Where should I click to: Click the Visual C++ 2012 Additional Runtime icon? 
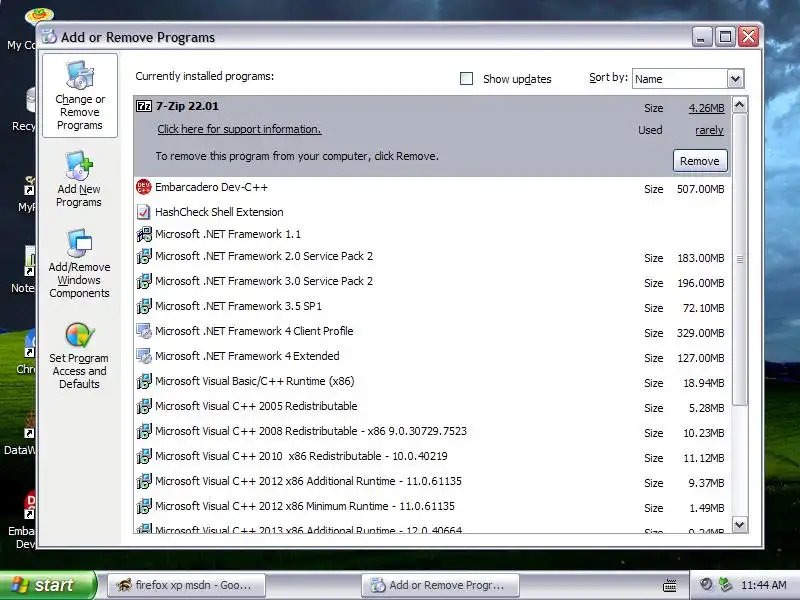[x=144, y=481]
